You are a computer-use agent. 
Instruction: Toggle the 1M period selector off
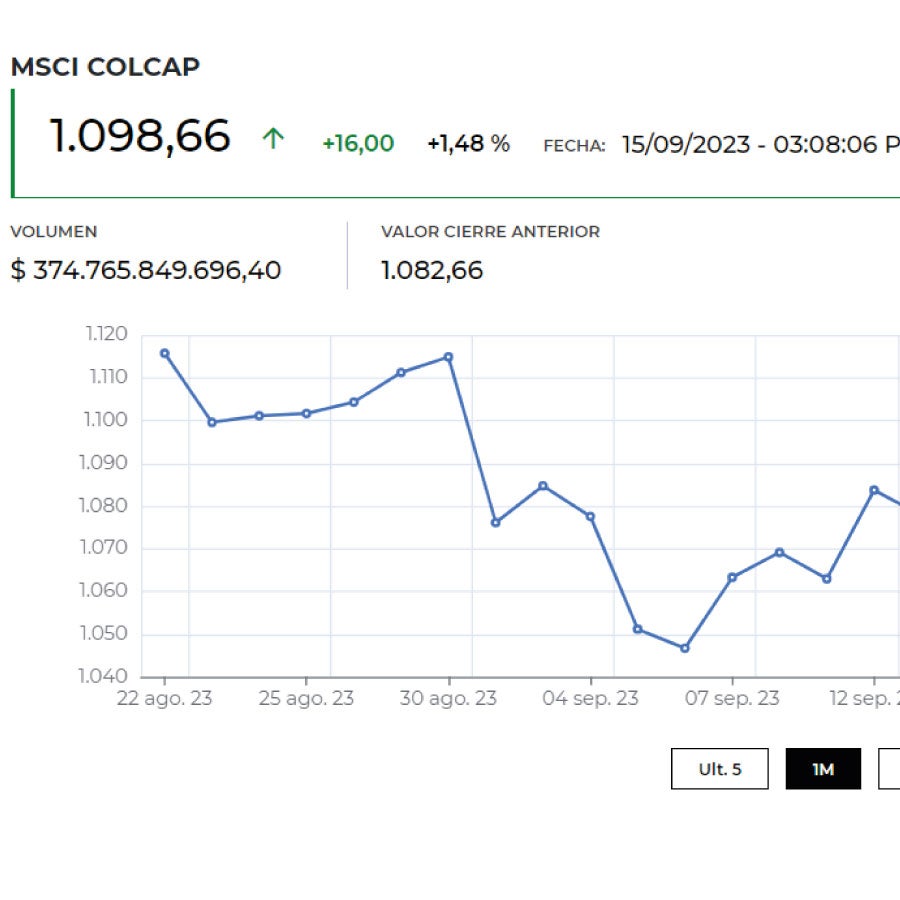click(x=824, y=769)
